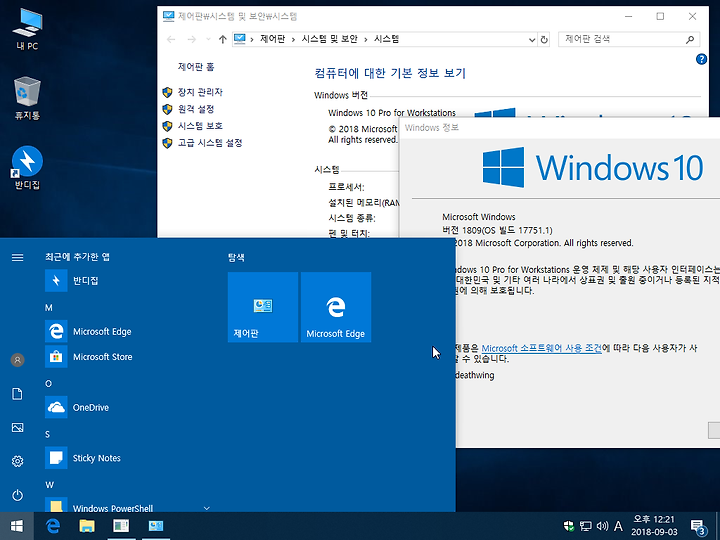Click the Start button on the taskbar
This screenshot has height=540, width=720.
[x=17, y=526]
